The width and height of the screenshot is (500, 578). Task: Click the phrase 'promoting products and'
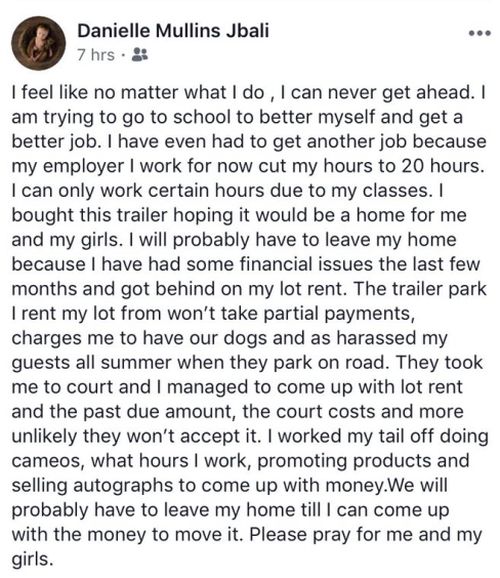363,461
